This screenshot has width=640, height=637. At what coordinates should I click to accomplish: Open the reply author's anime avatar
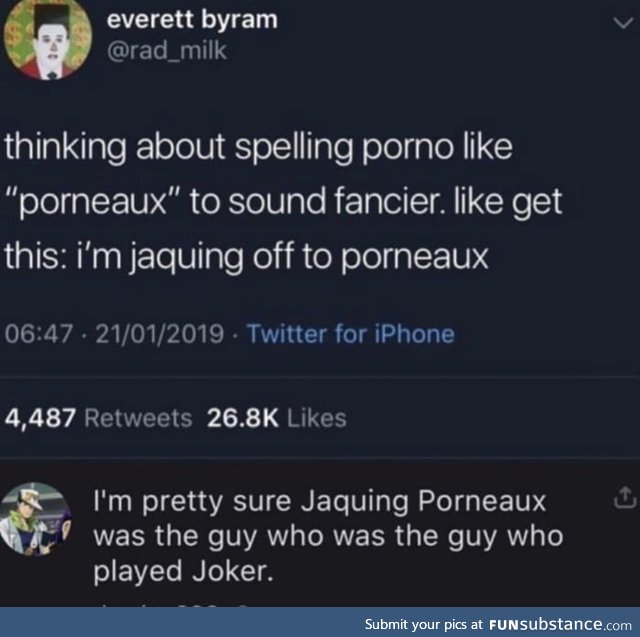coord(36,519)
